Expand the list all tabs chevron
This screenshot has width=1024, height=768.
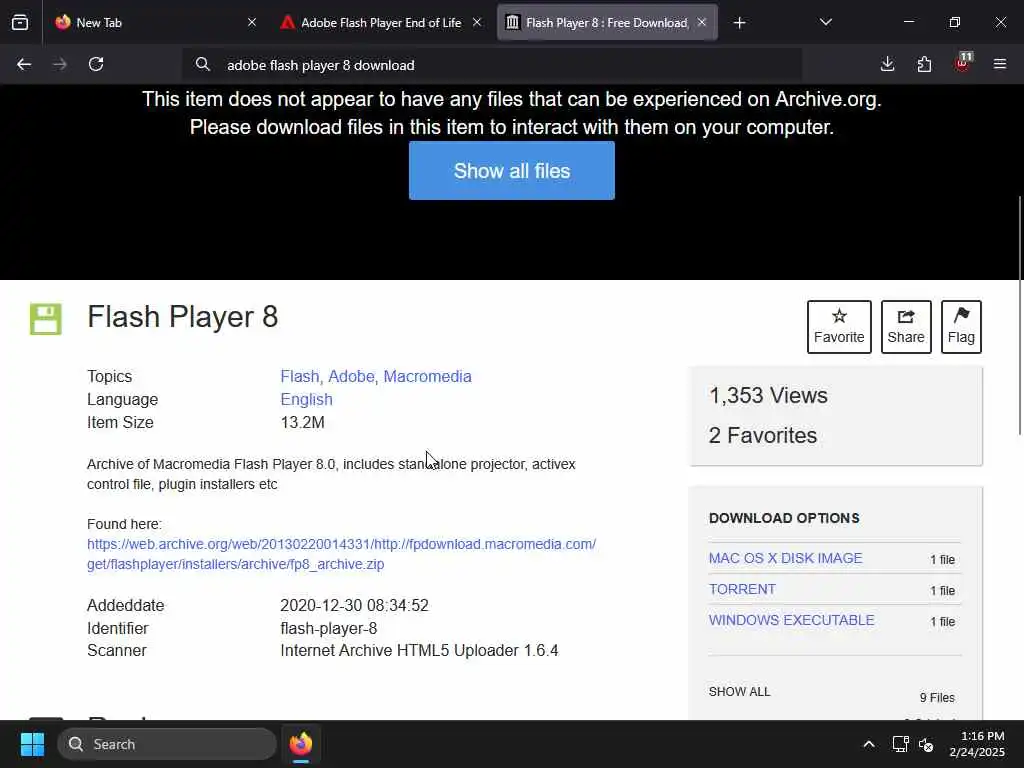point(825,23)
